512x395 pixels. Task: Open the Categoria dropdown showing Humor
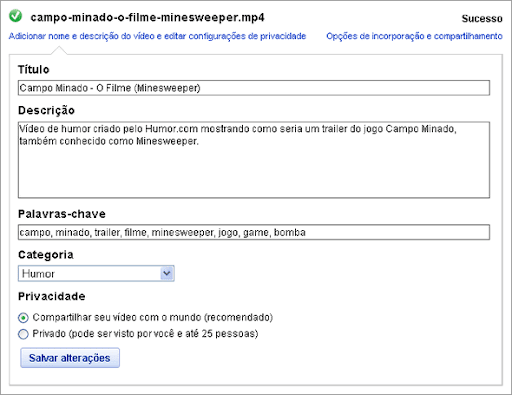(x=96, y=274)
